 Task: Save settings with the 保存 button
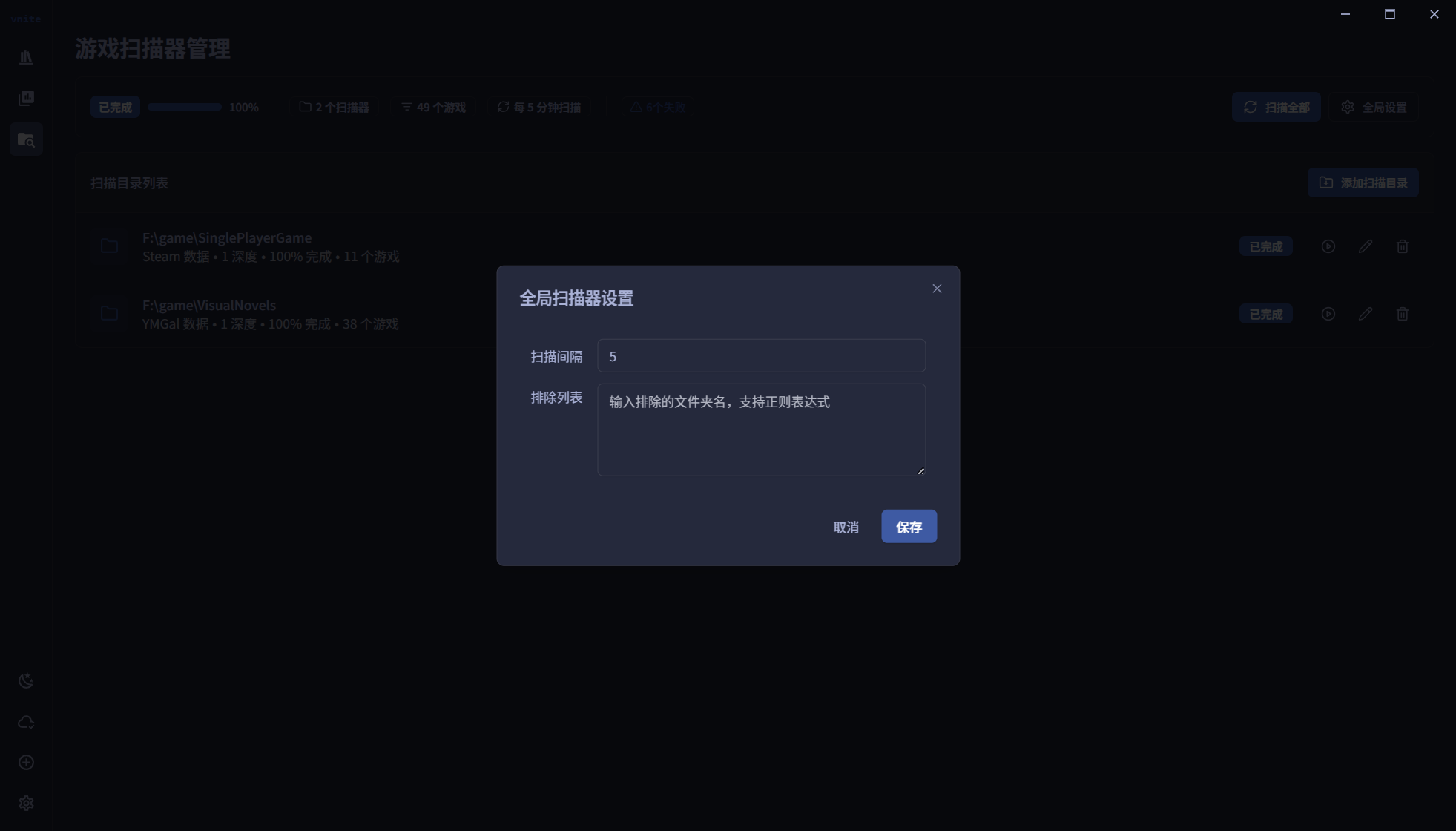coord(909,527)
